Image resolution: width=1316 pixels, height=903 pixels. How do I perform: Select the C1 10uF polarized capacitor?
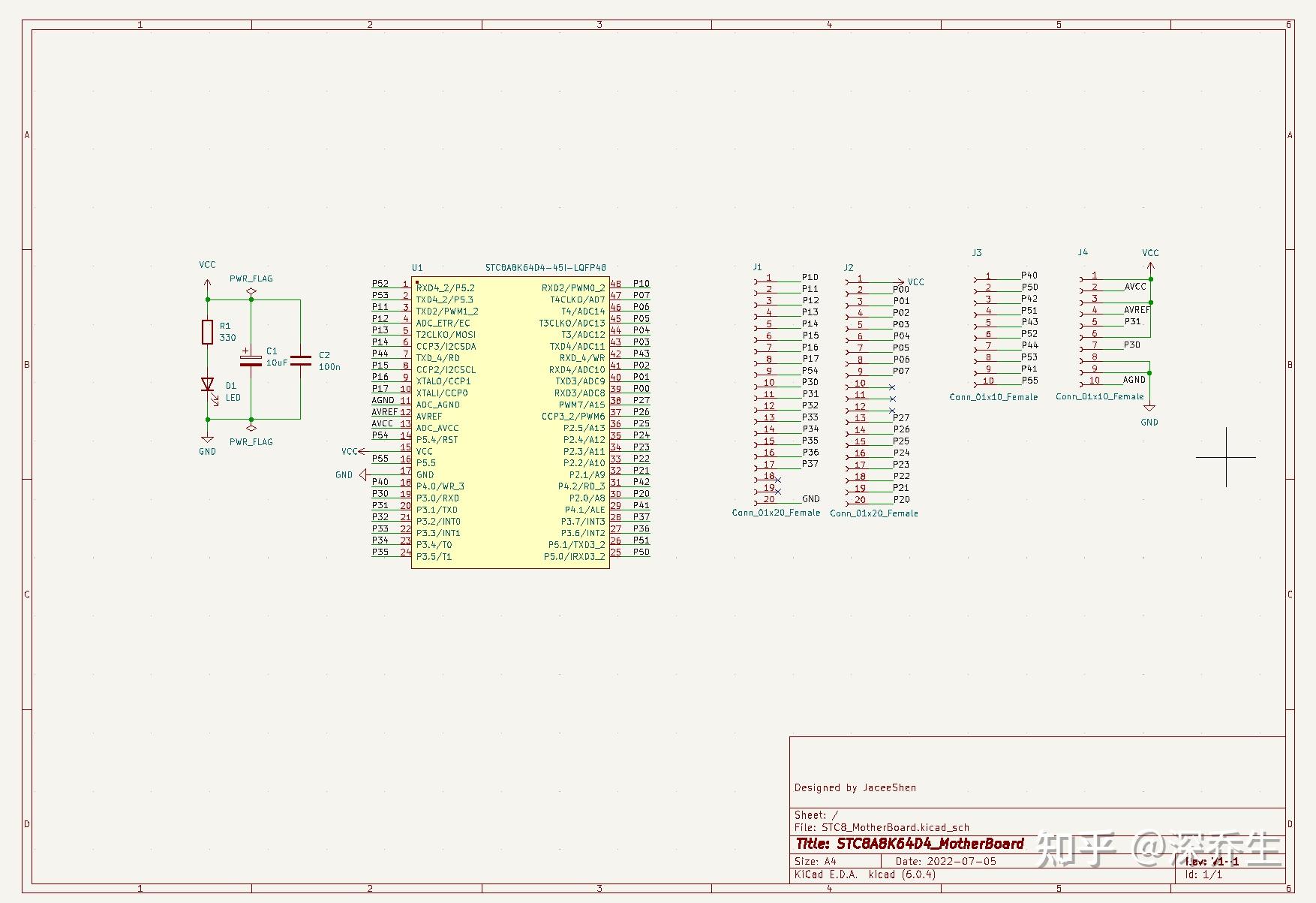coord(251,358)
